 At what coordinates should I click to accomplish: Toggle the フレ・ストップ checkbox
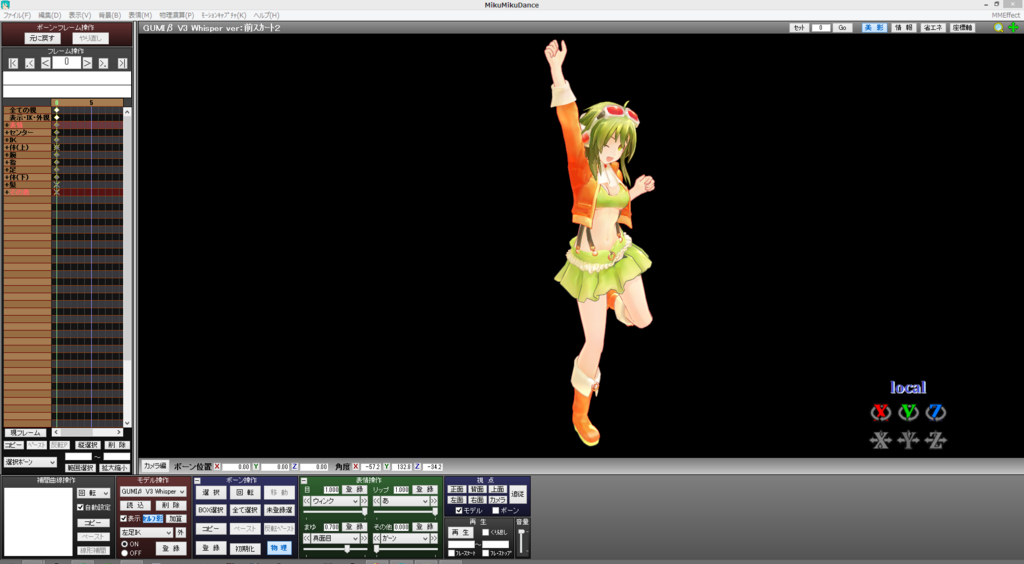[485, 553]
